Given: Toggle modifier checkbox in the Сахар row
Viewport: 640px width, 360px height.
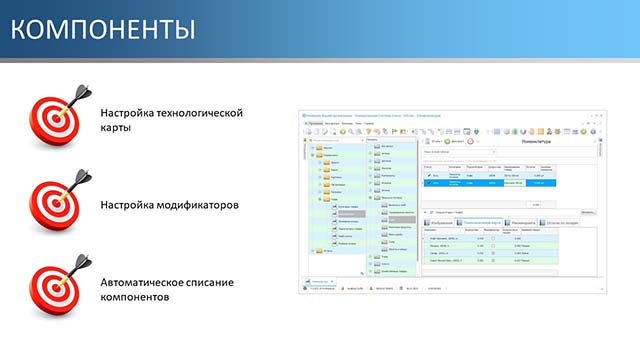Looking at the screenshot, I should [493, 253].
